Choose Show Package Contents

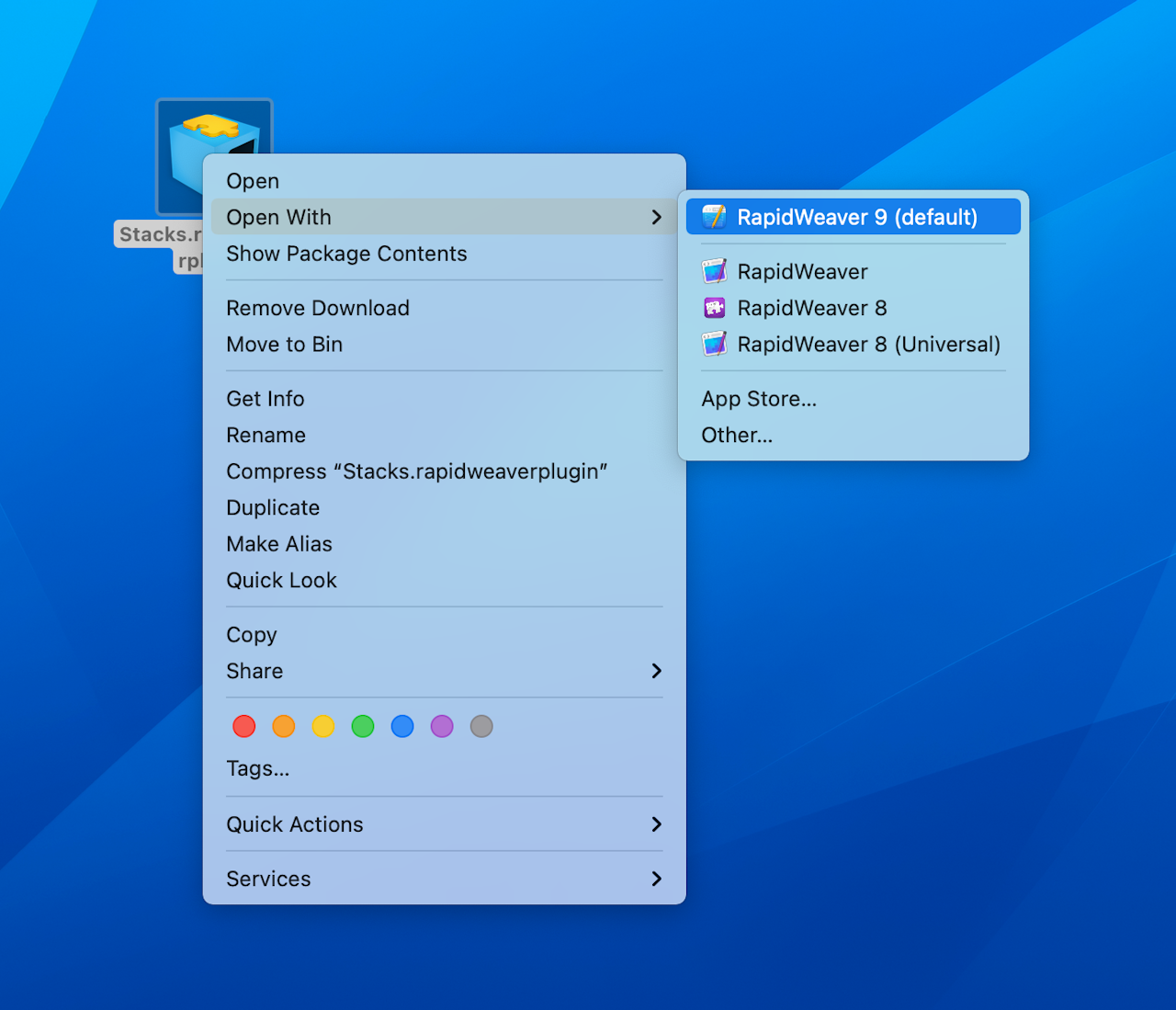pos(346,254)
